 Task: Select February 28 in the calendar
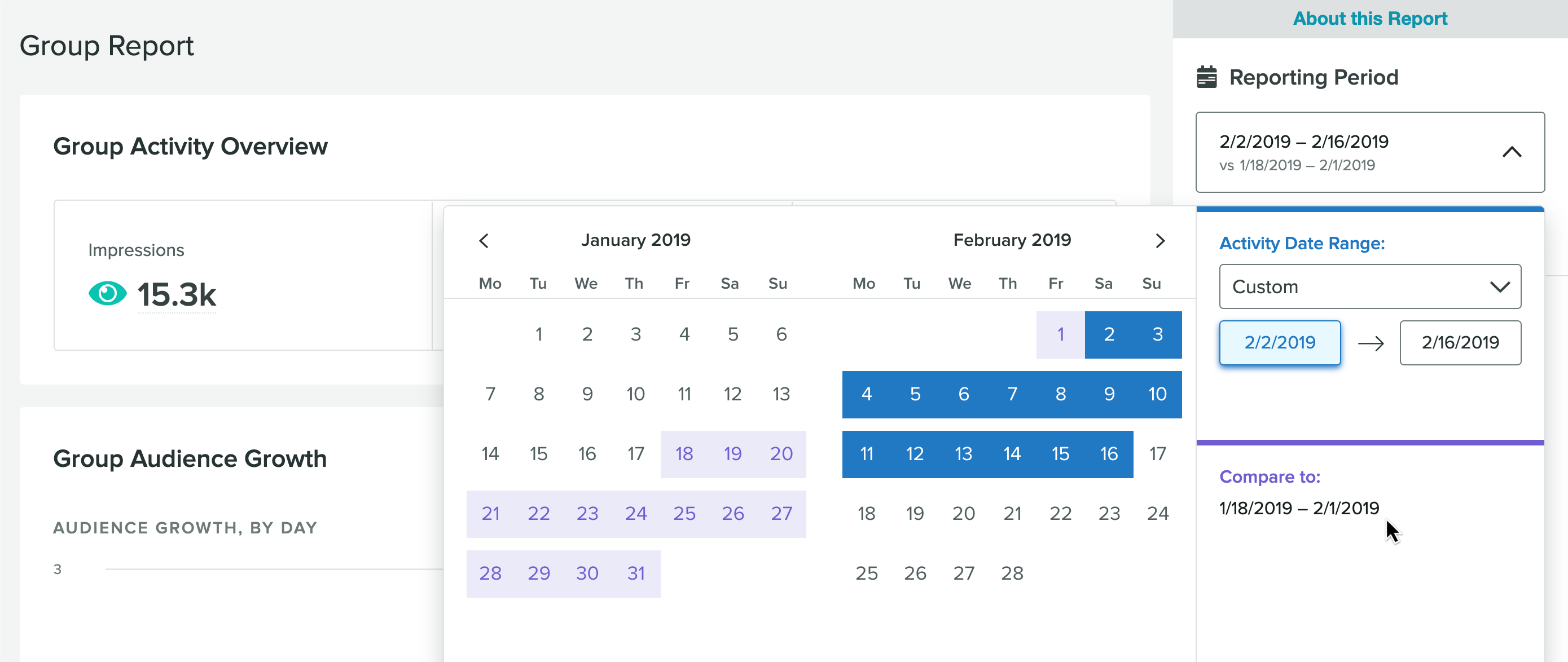point(1012,573)
